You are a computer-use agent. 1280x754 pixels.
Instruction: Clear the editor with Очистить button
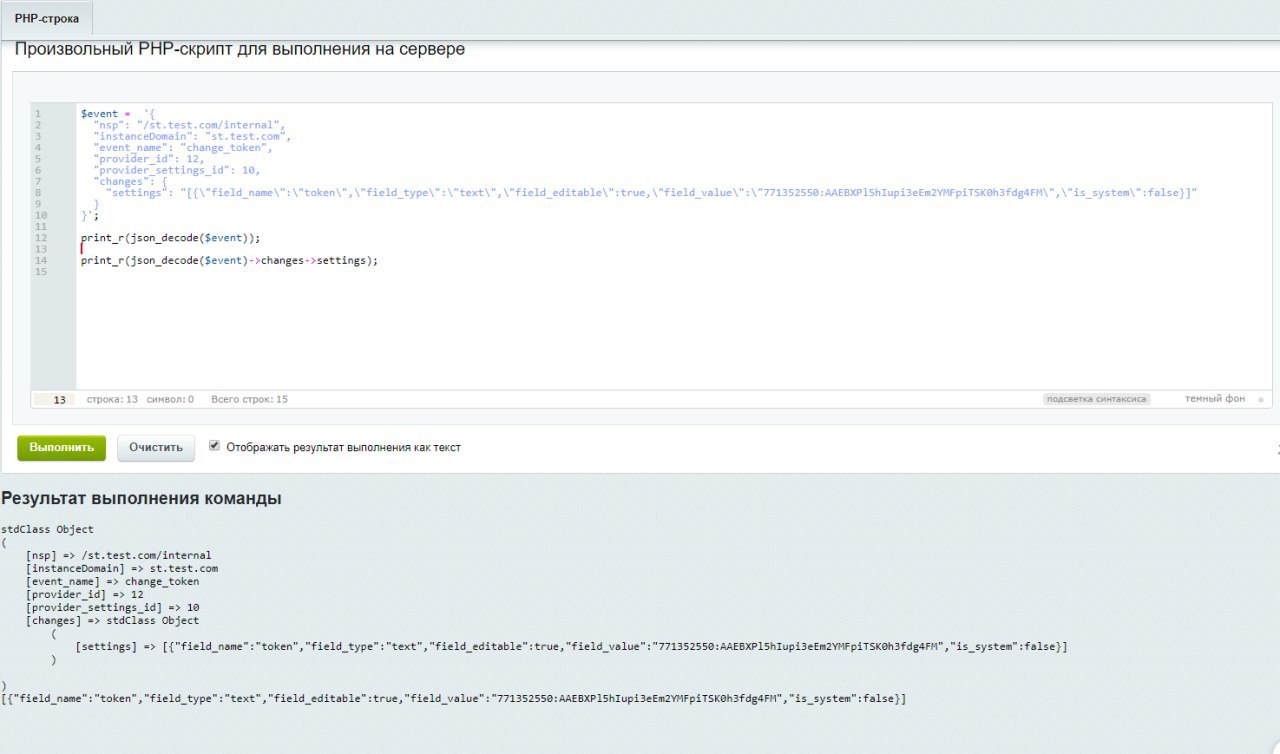tap(156, 447)
